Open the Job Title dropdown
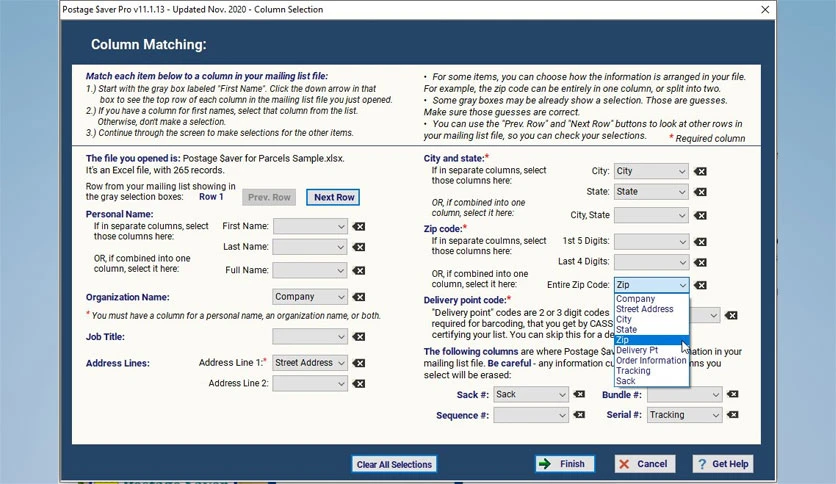 click(x=310, y=337)
